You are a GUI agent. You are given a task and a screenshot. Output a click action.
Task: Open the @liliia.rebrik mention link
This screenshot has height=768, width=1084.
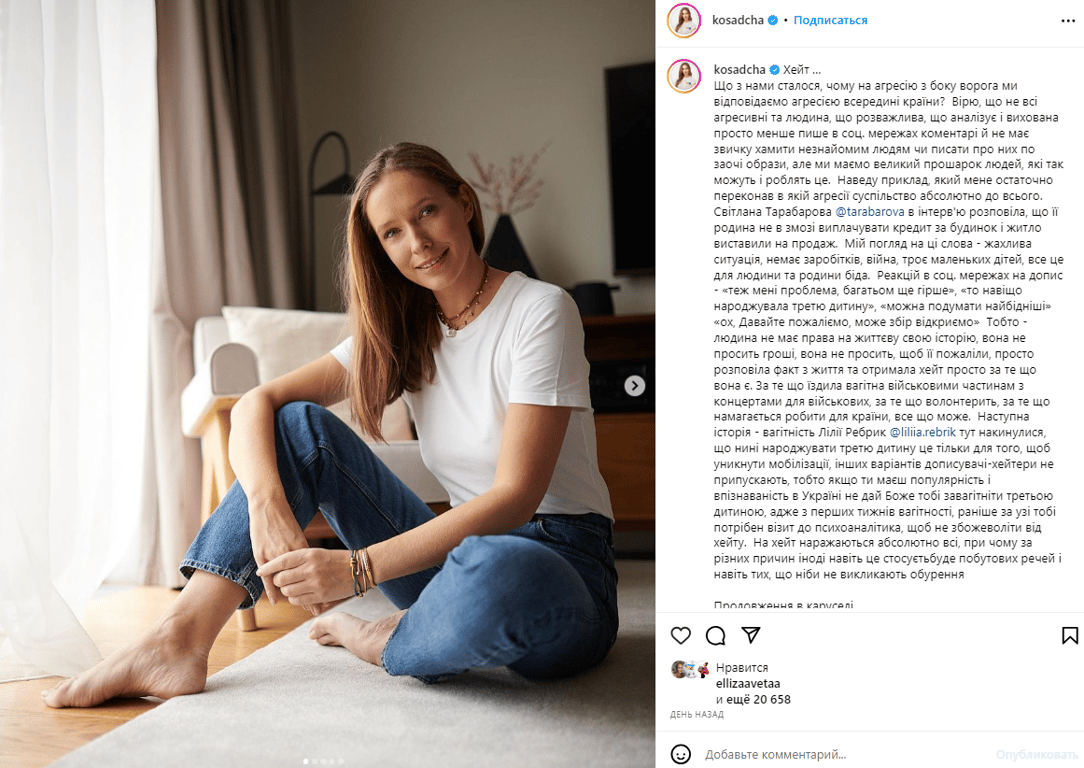pos(922,432)
